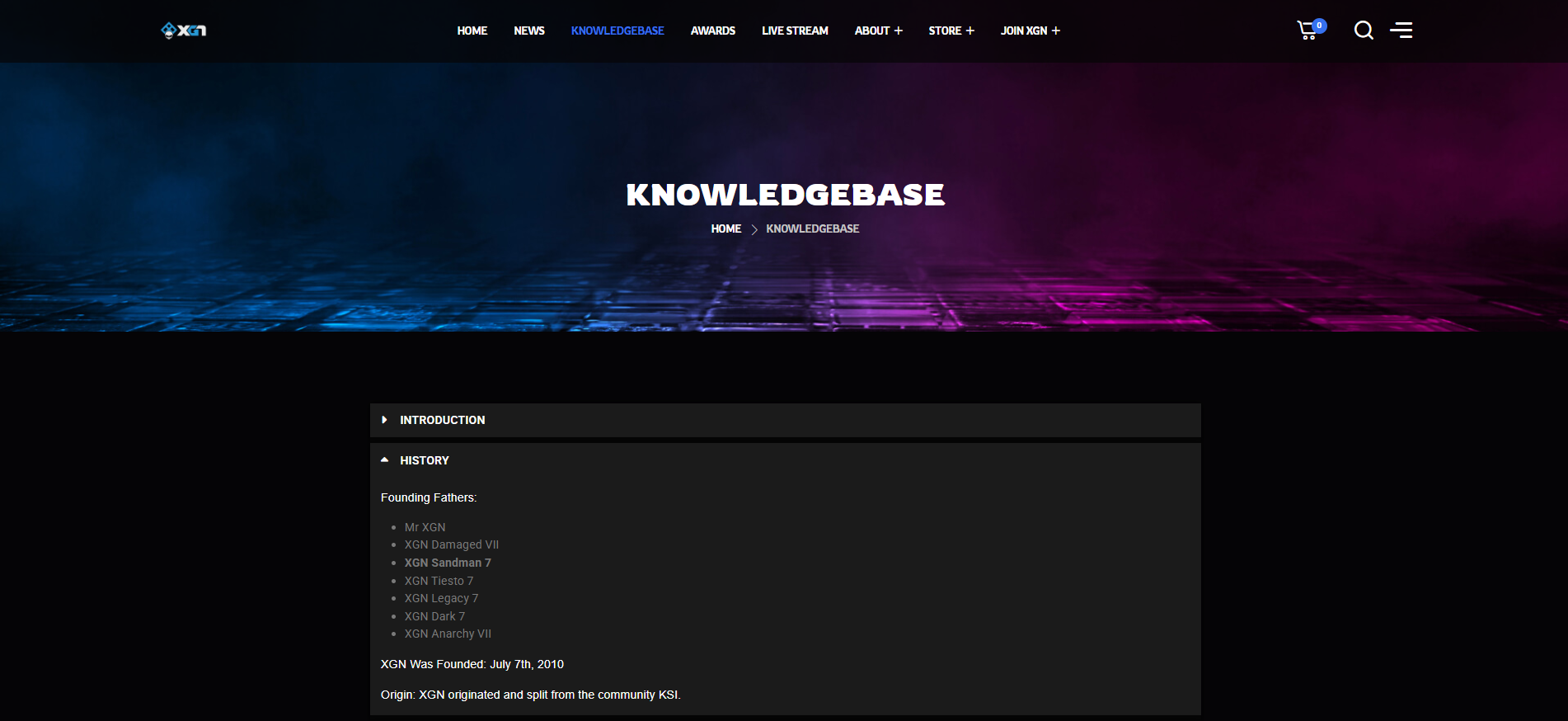
Task: Select KNOWLEDGEBASE in the top navigation
Action: pos(617,31)
